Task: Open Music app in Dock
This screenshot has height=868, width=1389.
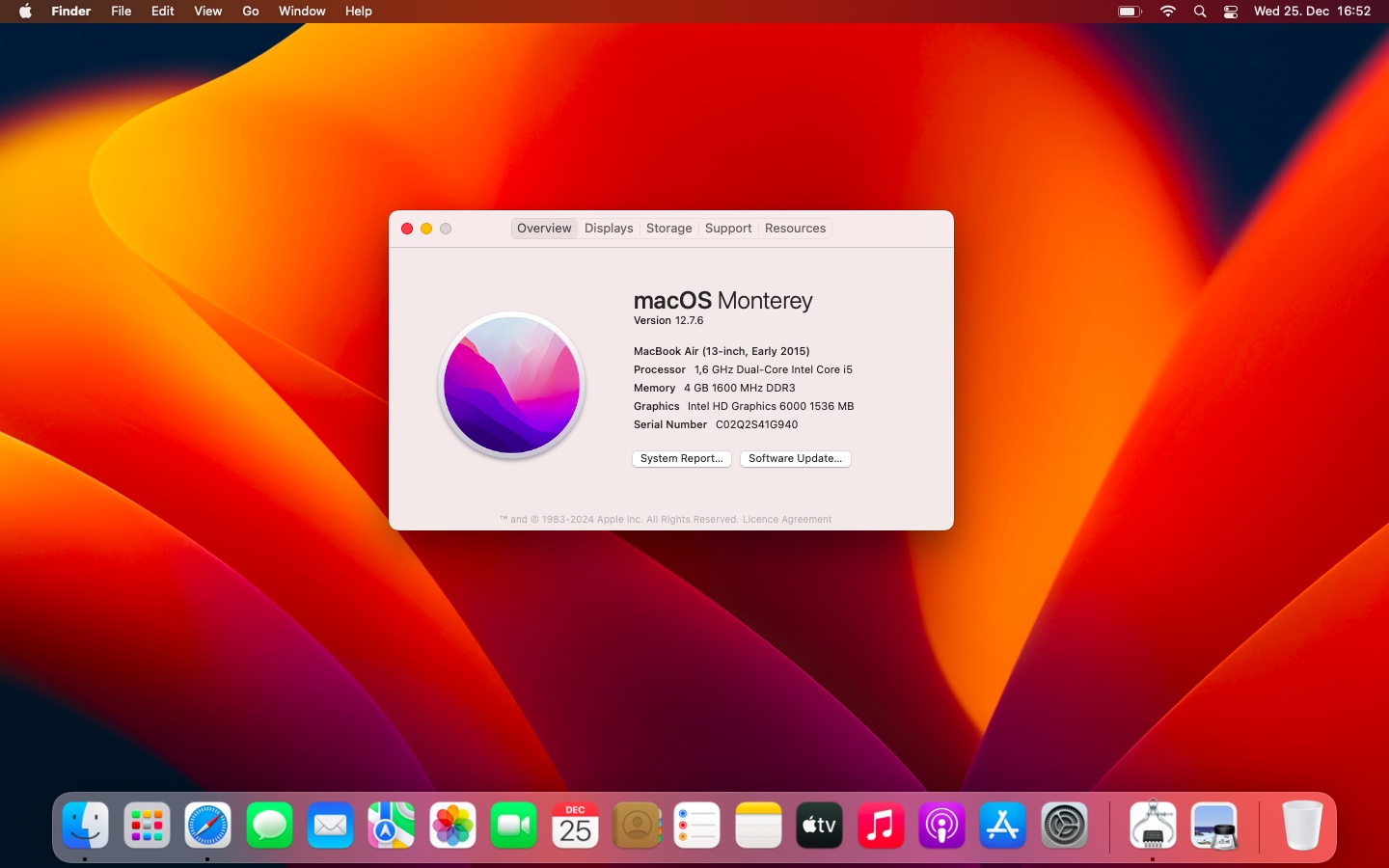Action: click(x=881, y=826)
